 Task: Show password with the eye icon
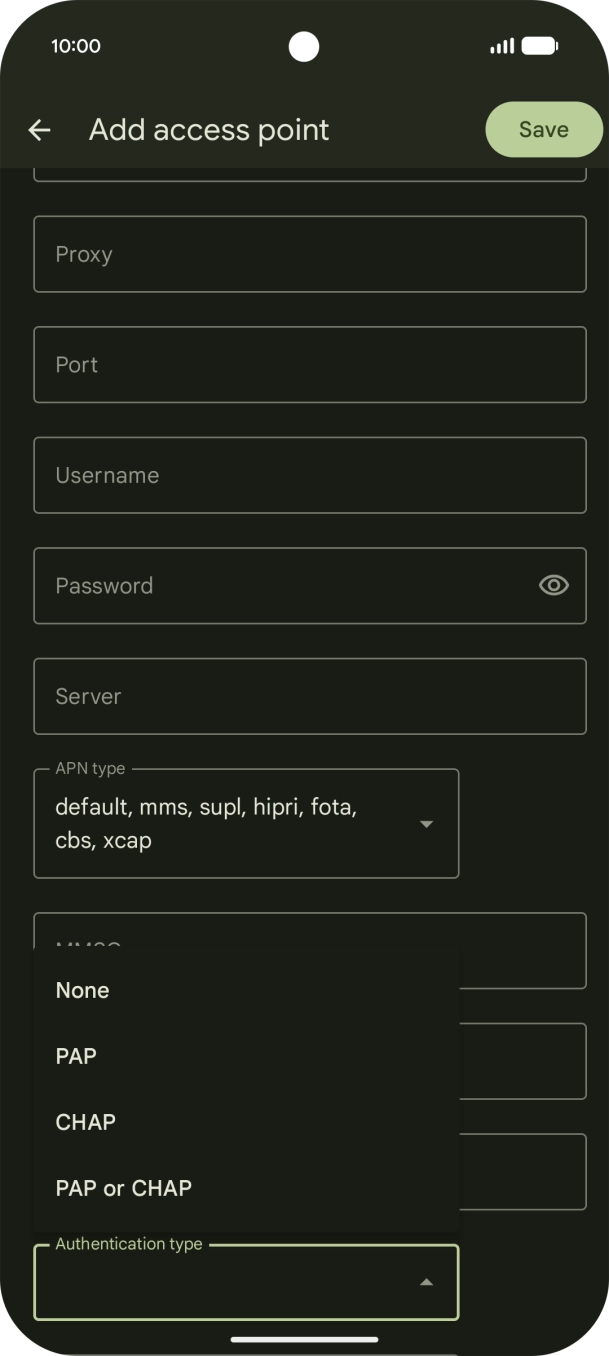(553, 586)
